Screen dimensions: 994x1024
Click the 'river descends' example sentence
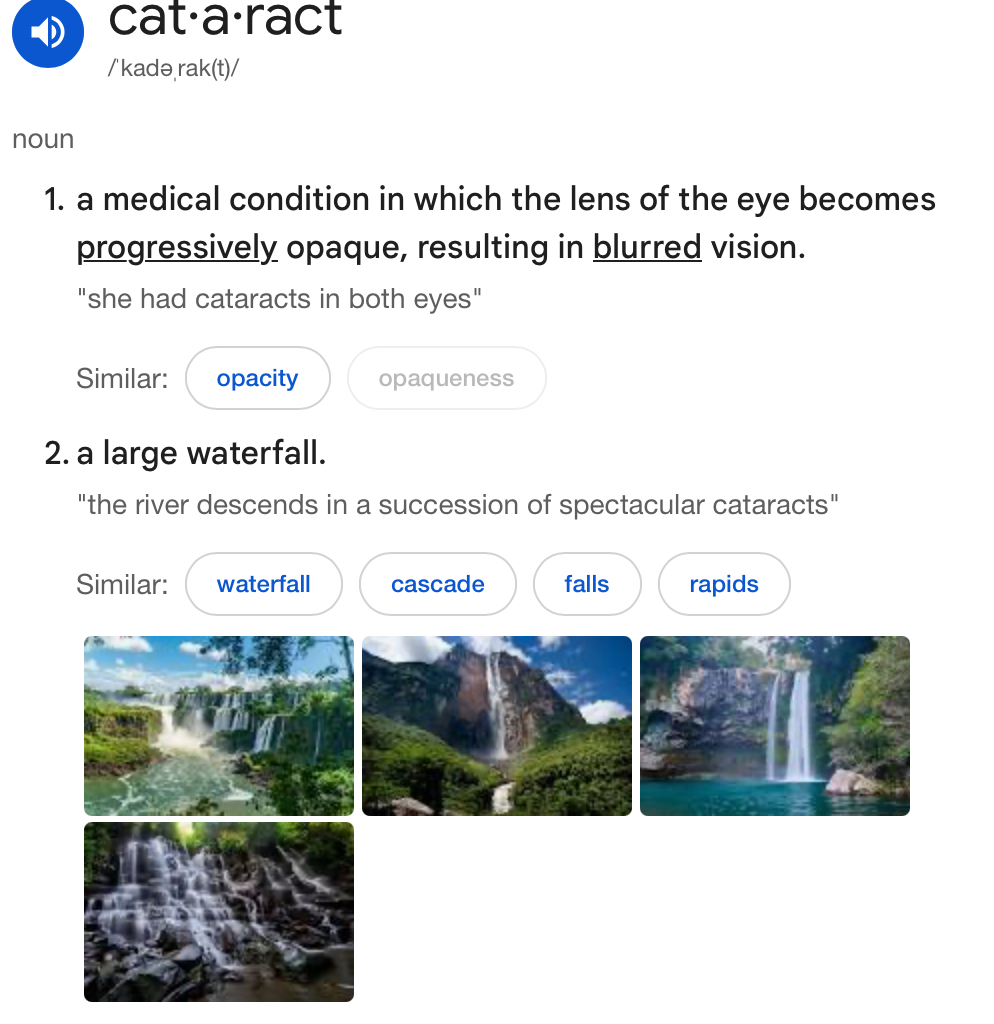[457, 505]
